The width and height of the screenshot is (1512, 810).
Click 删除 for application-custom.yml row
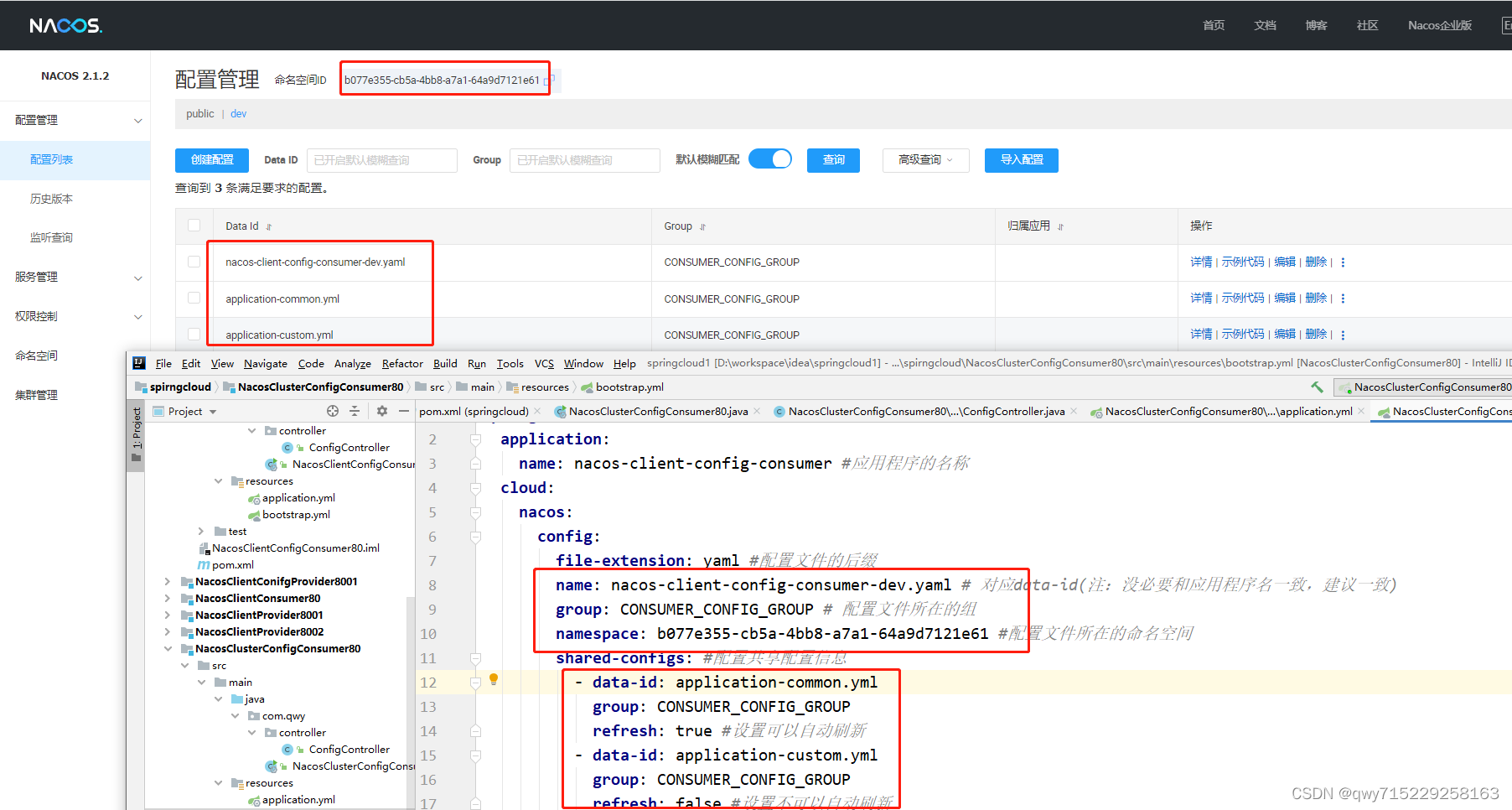(x=1316, y=335)
